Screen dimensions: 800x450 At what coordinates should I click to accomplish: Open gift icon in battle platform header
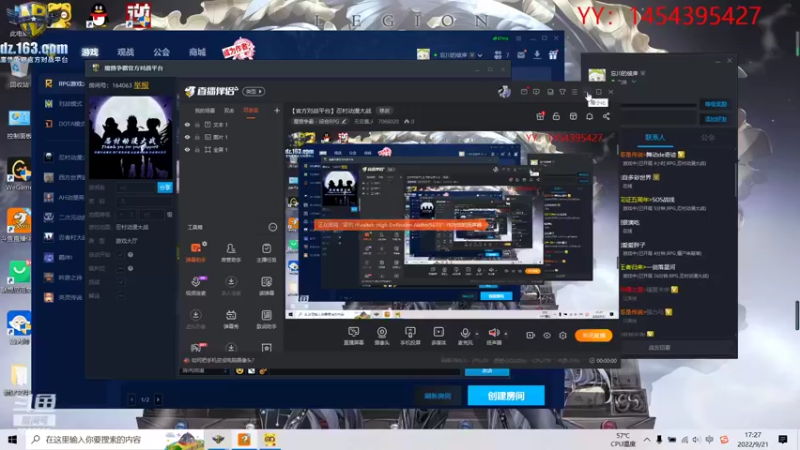coord(553,55)
